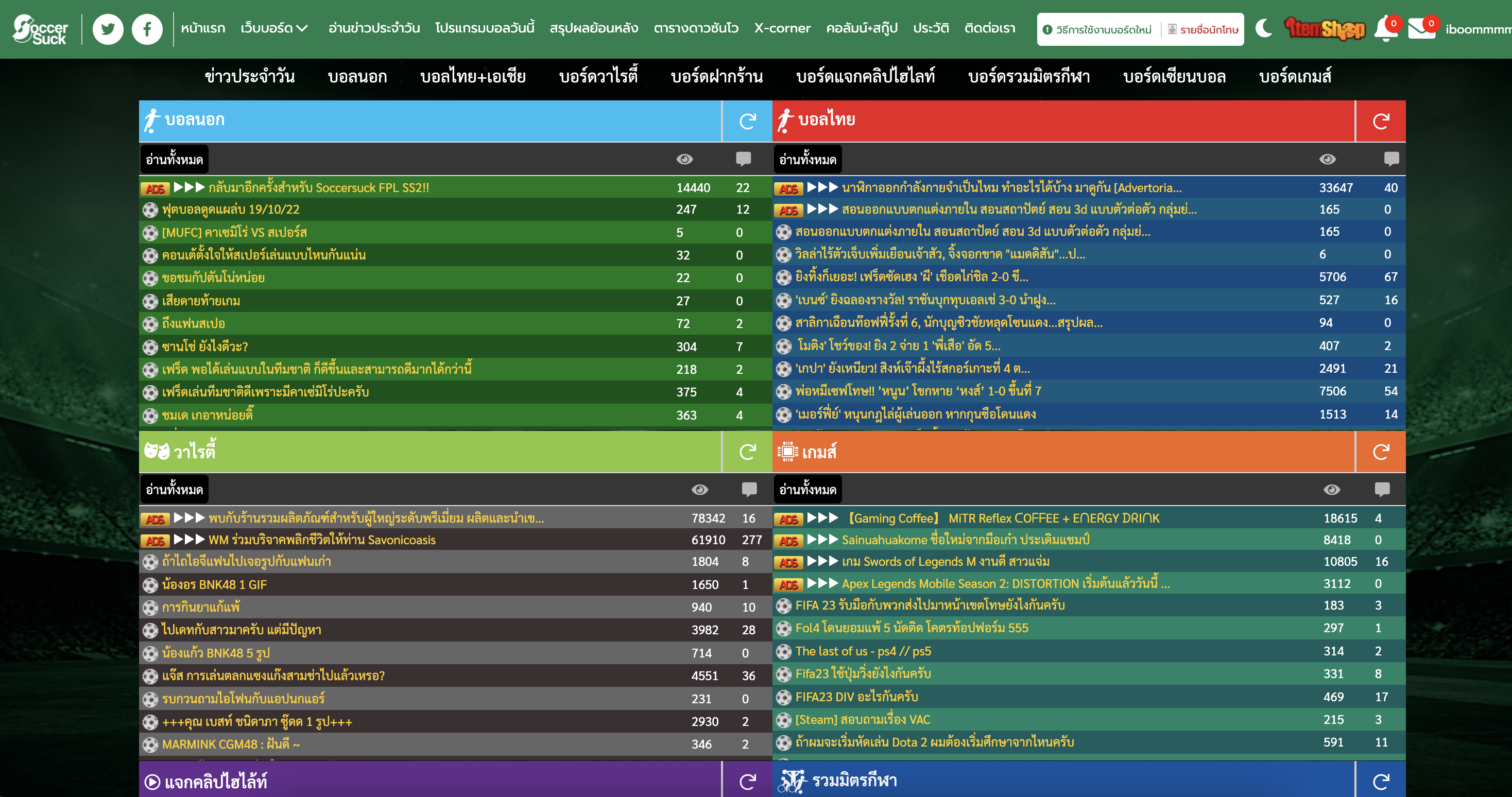
Task: Open คอลัมน์+สกู๊ป menu item
Action: [862, 28]
